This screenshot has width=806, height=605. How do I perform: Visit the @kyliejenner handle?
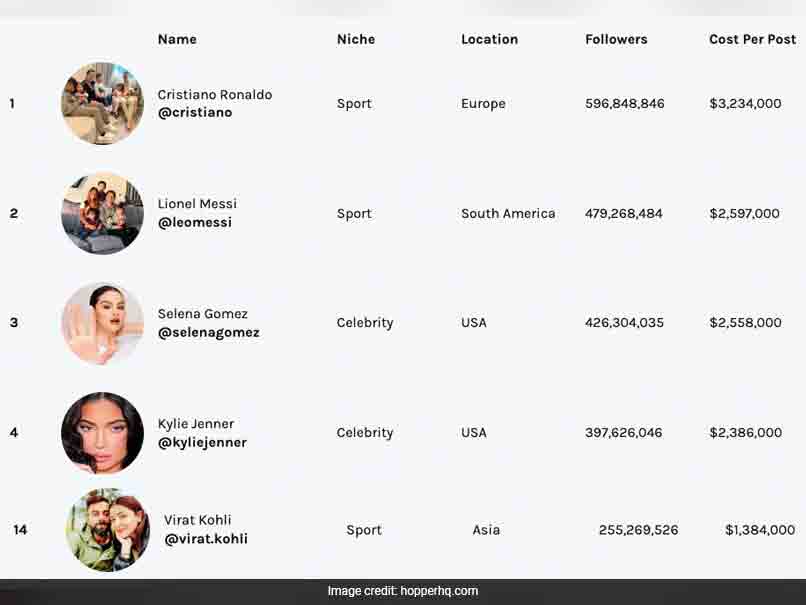coord(203,443)
